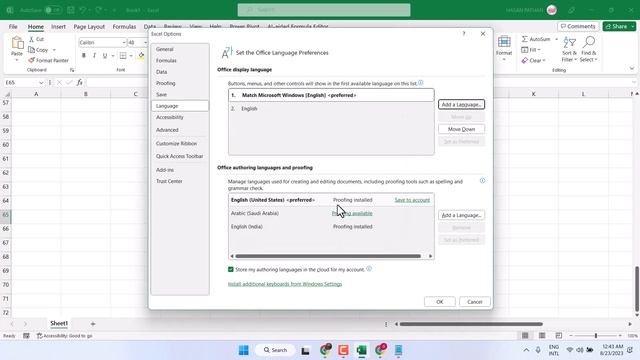Open the Copy dropdown arrow
Viewport: 640px width, 360px height.
[x=54, y=50]
